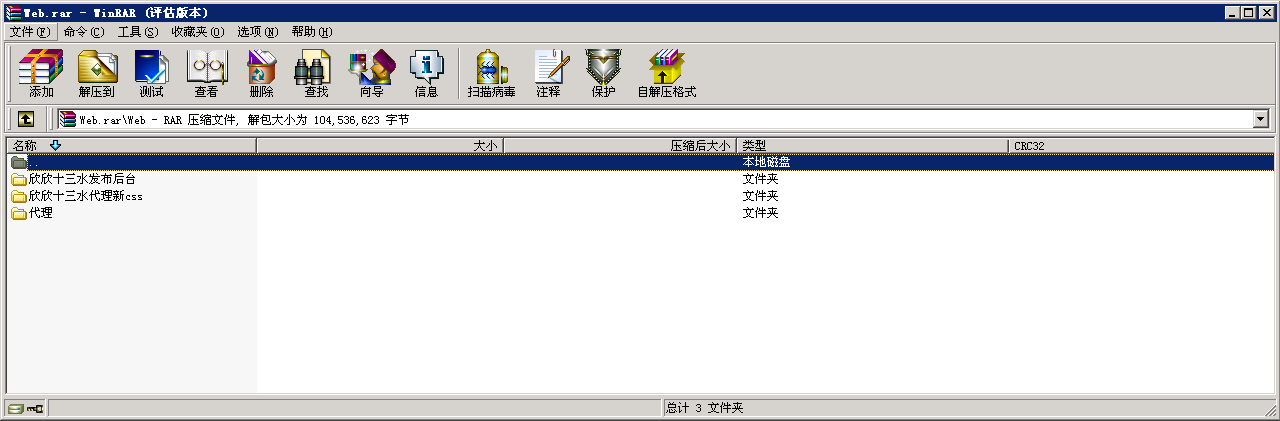This screenshot has width=1280, height=421.
Task: Open the 查找 (Find) binoculars tool
Action: (x=316, y=74)
